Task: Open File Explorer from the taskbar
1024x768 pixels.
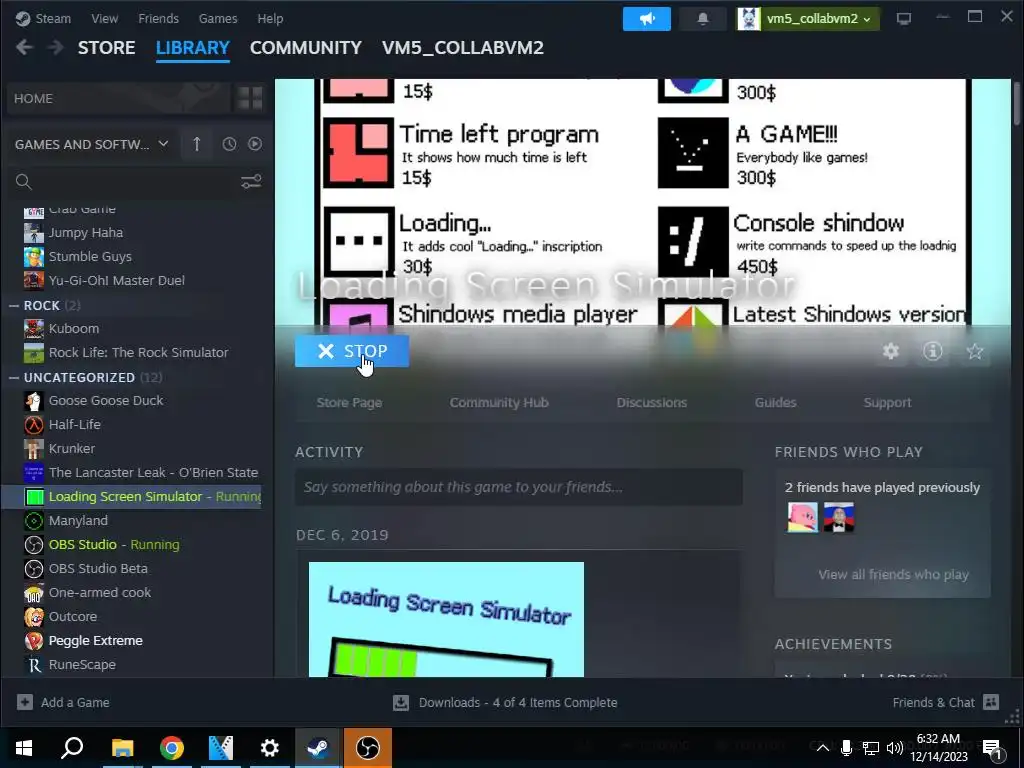Action: (122, 748)
